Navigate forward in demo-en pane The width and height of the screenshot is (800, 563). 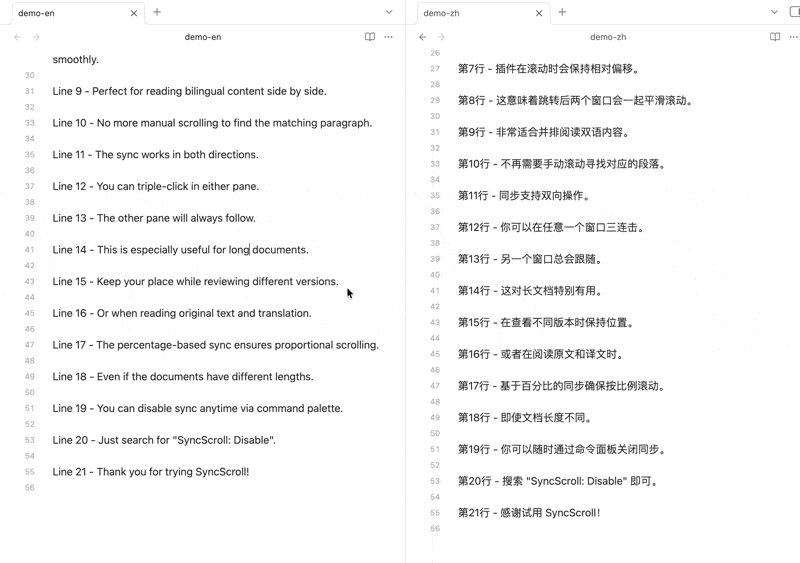(36, 37)
